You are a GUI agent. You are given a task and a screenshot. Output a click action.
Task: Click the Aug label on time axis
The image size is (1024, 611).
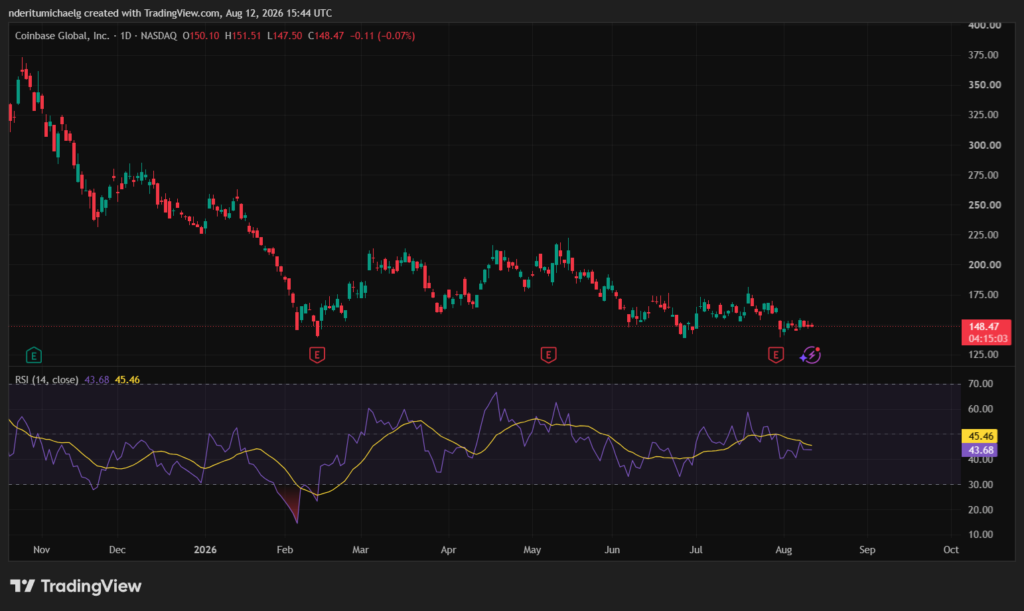(x=784, y=550)
